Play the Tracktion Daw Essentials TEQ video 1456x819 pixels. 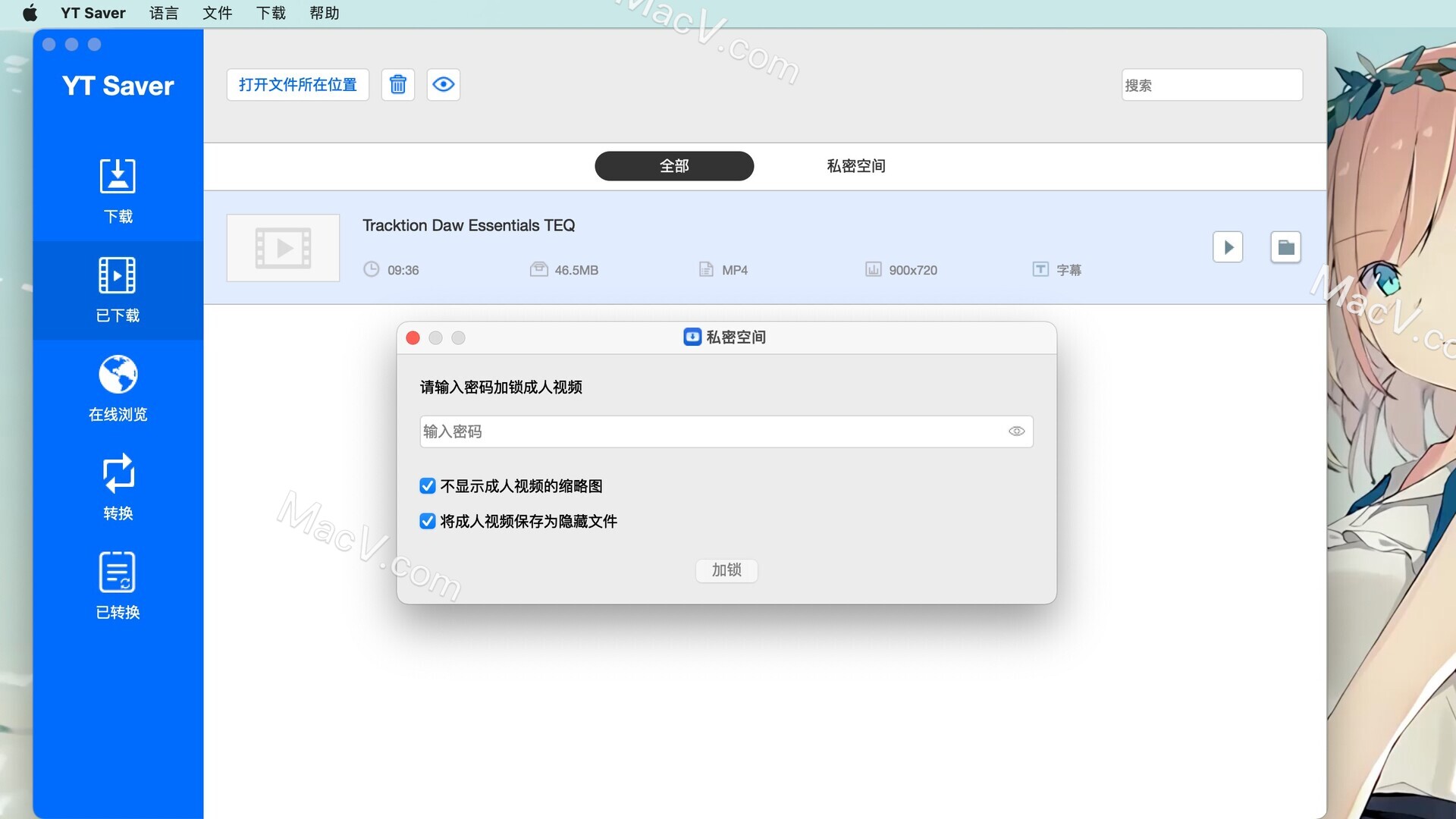click(1228, 247)
